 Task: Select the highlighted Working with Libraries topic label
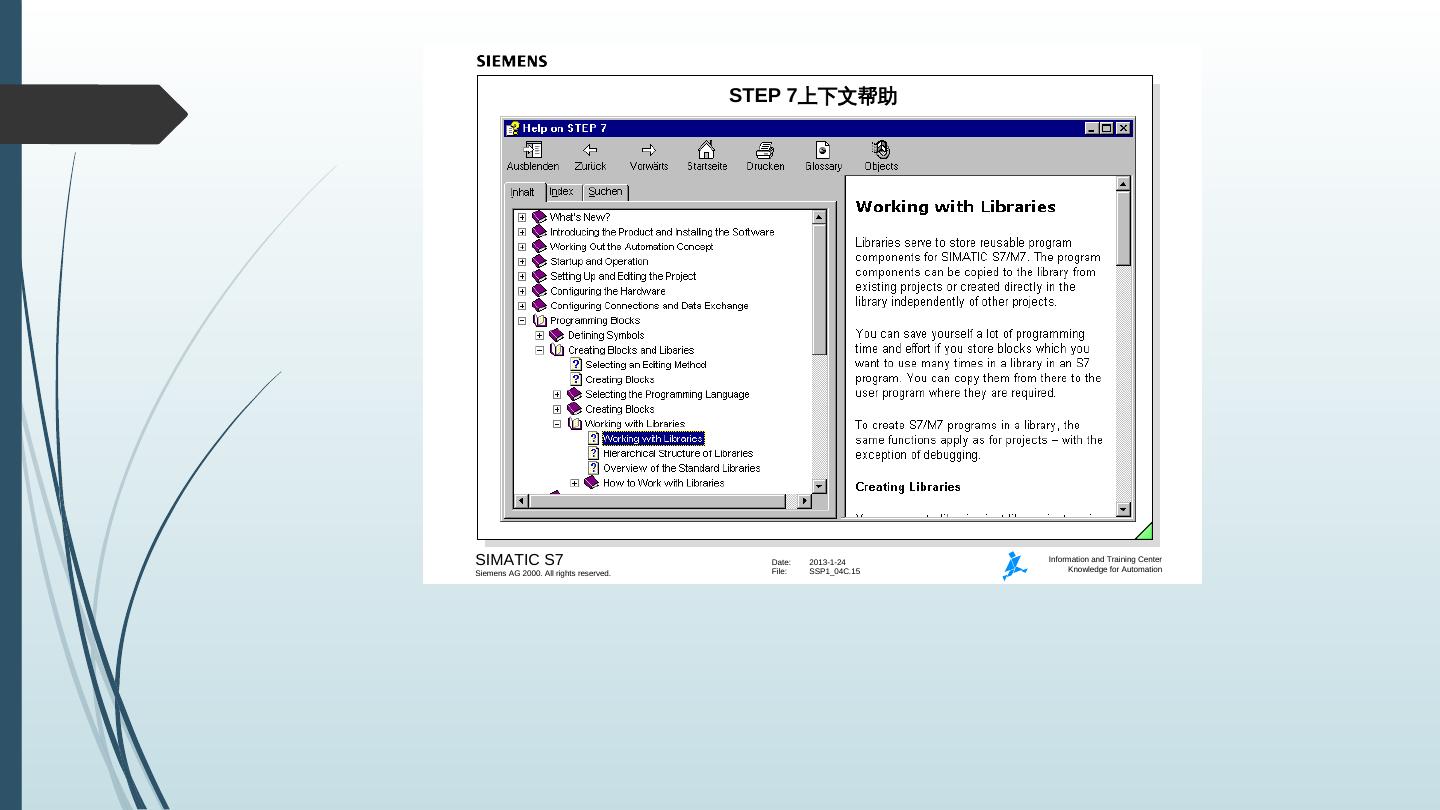[x=653, y=438]
